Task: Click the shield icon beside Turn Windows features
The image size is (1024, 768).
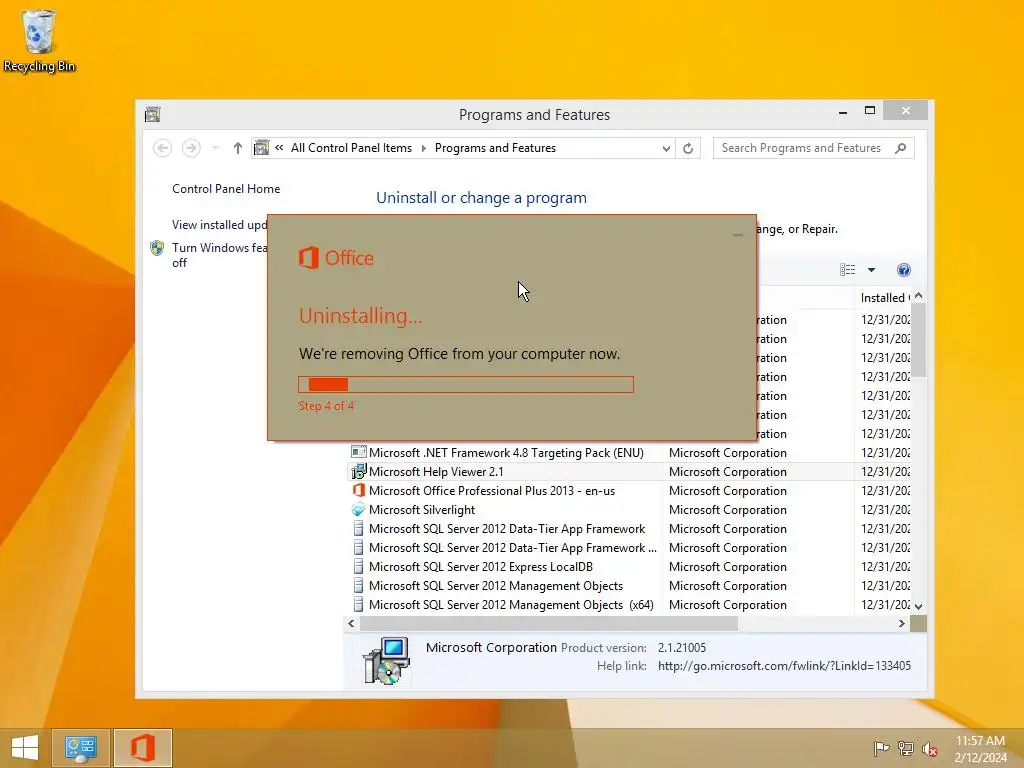Action: tap(157, 248)
